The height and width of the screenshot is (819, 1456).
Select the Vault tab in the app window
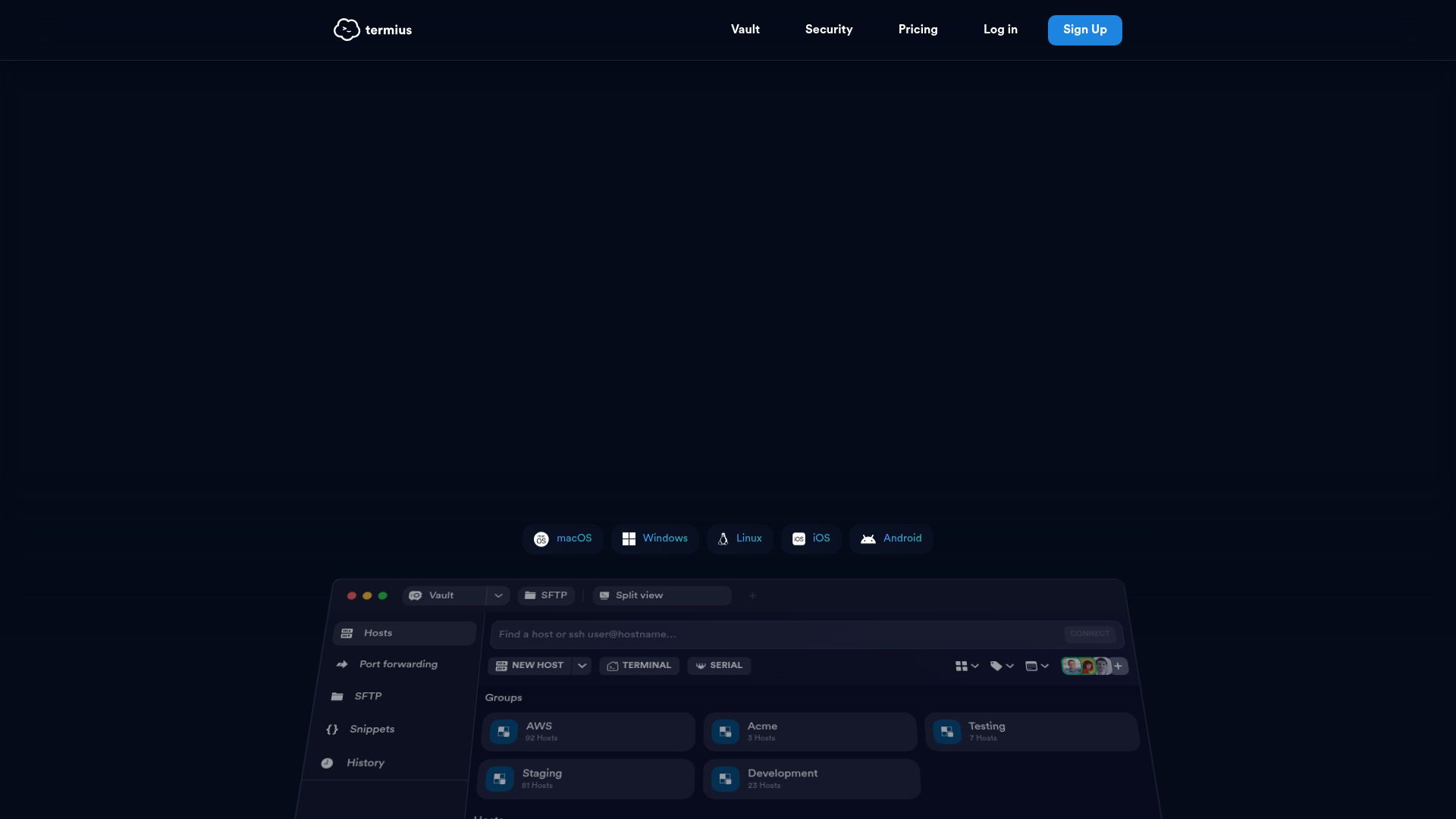pyautogui.click(x=444, y=595)
